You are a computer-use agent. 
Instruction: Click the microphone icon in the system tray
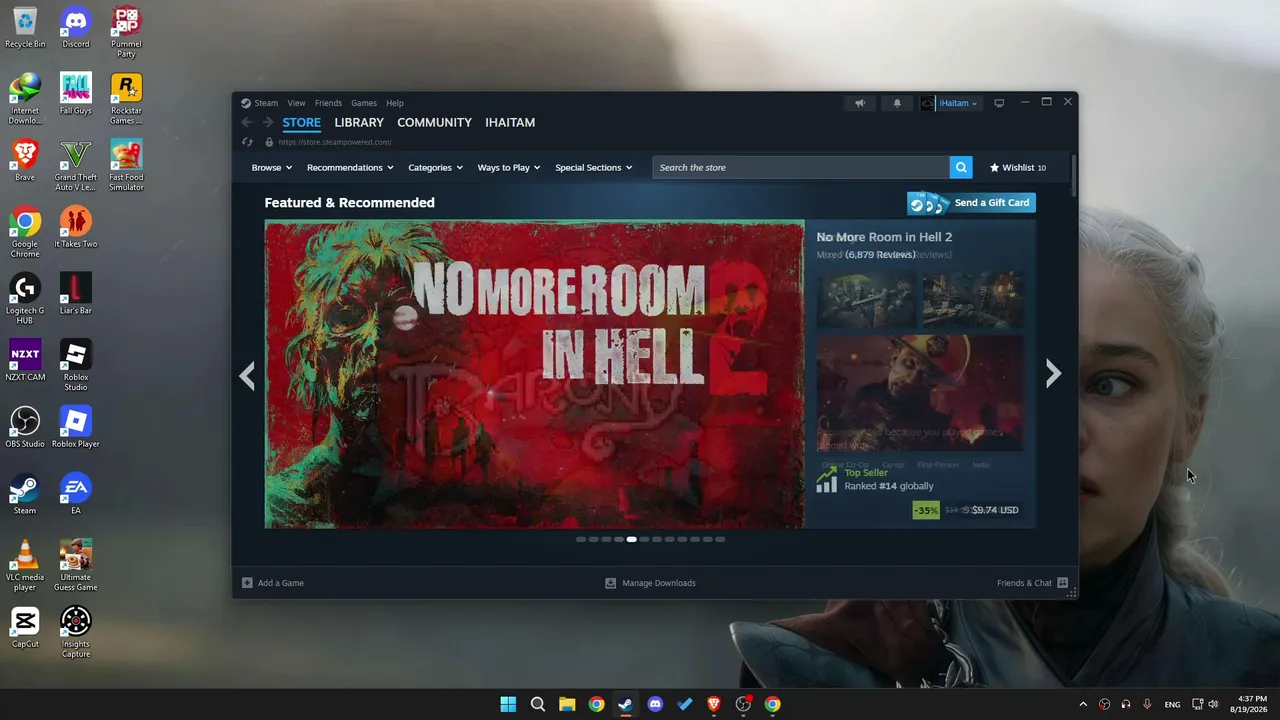pyautogui.click(x=1147, y=704)
